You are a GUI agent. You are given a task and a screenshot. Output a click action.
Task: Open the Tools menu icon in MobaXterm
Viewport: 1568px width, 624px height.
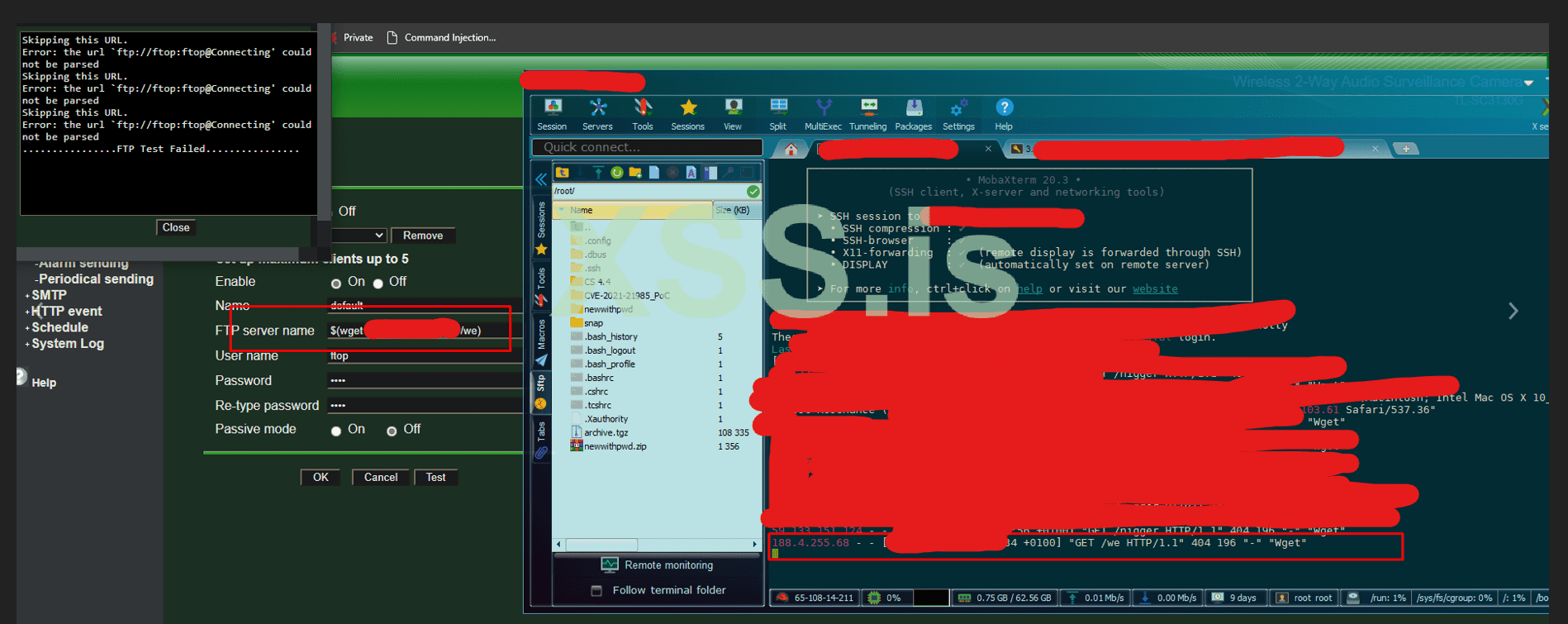point(643,114)
